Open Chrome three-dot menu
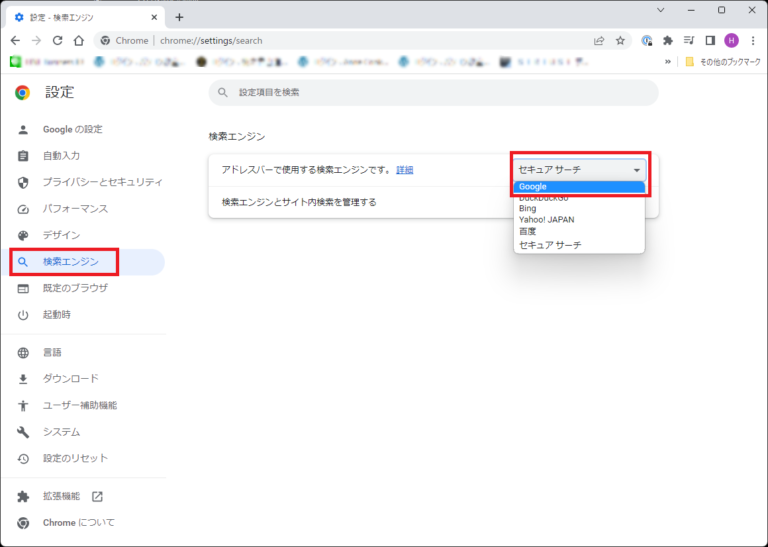 (752, 41)
